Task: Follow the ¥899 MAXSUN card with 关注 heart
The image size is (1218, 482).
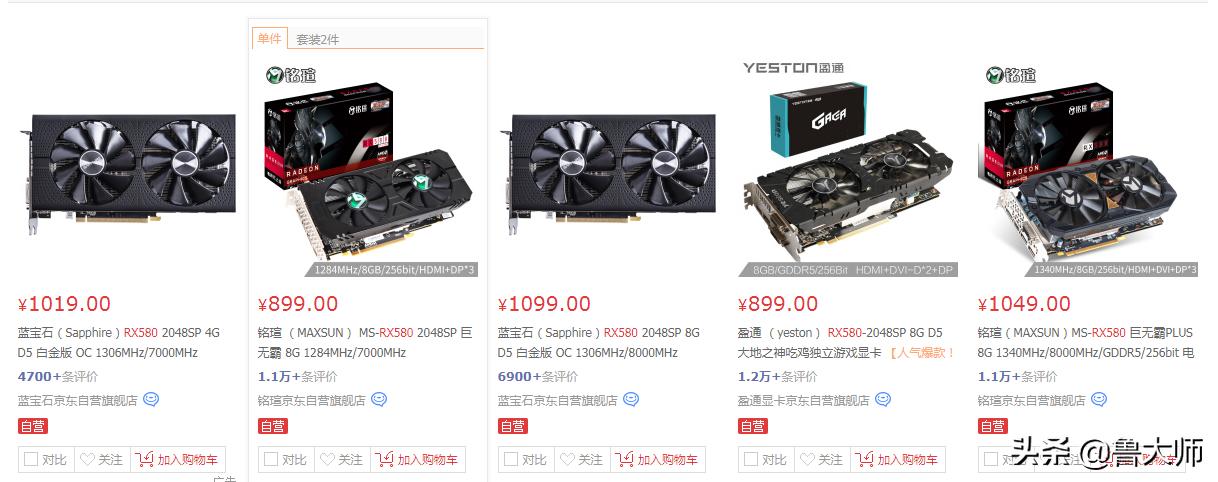Action: (342, 459)
